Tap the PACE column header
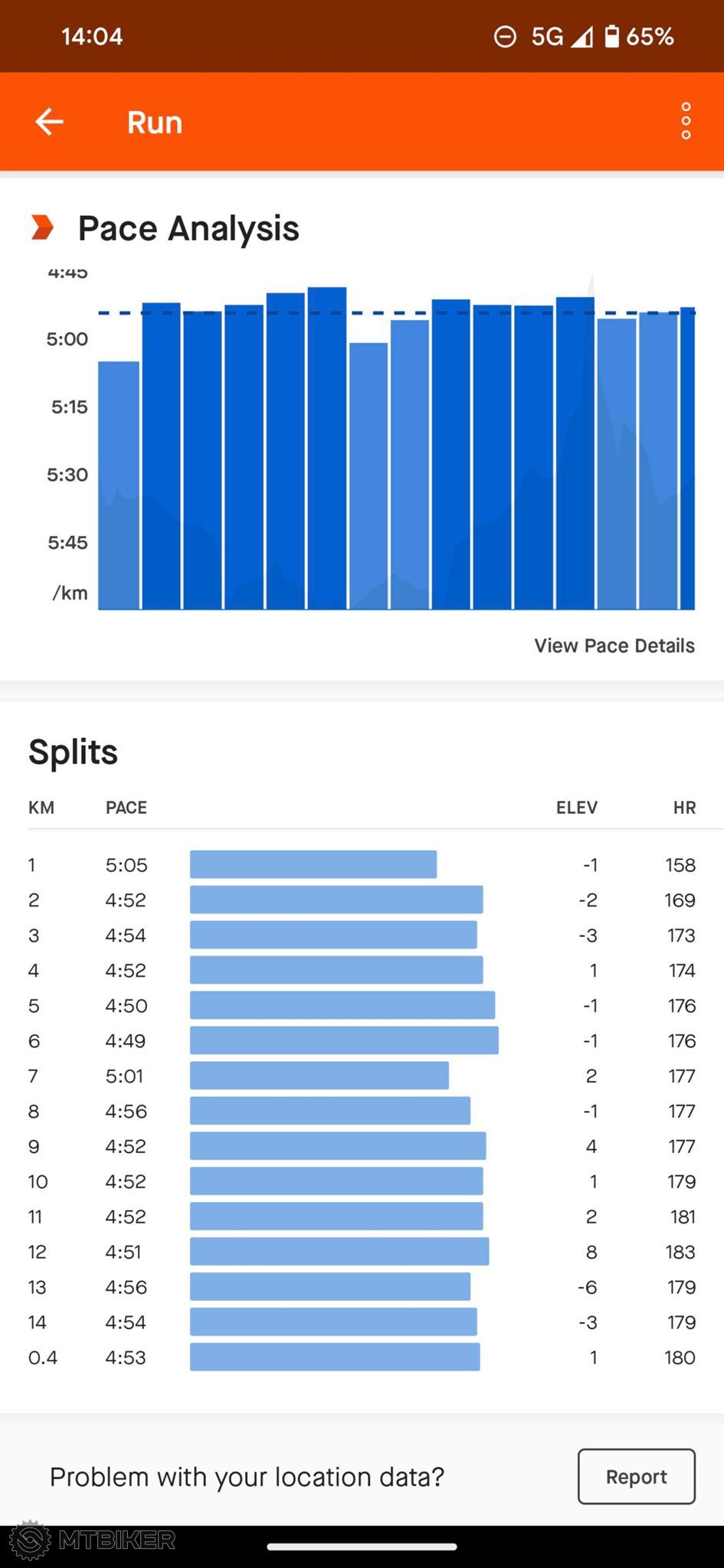 (126, 808)
